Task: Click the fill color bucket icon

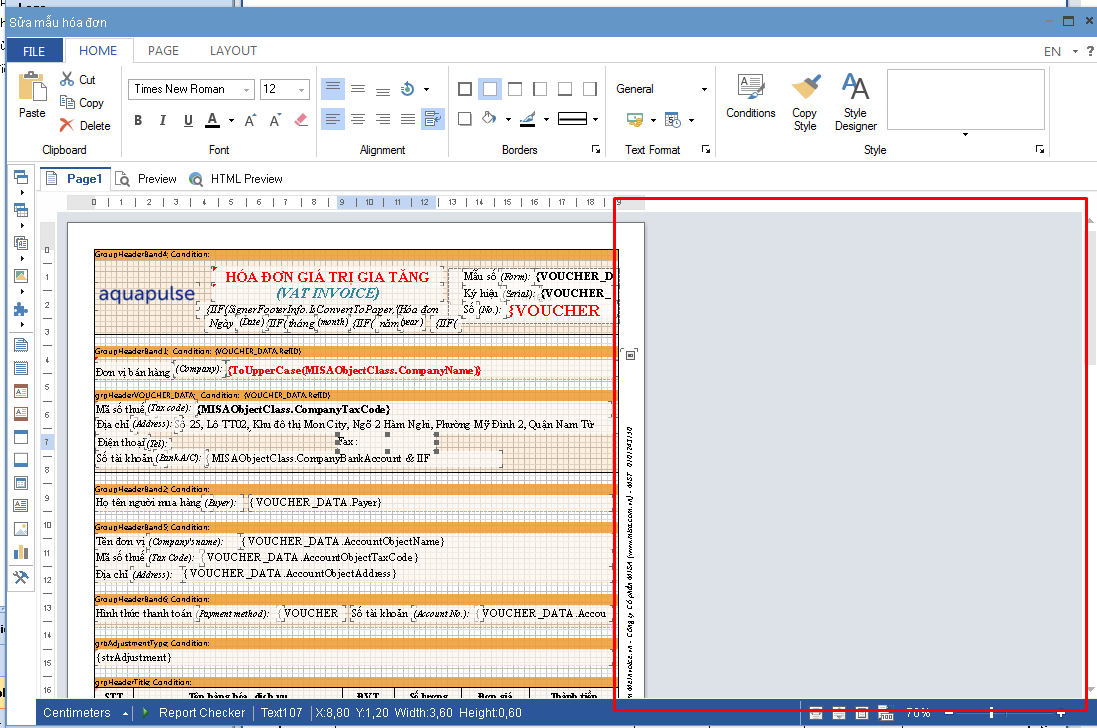Action: 489,120
